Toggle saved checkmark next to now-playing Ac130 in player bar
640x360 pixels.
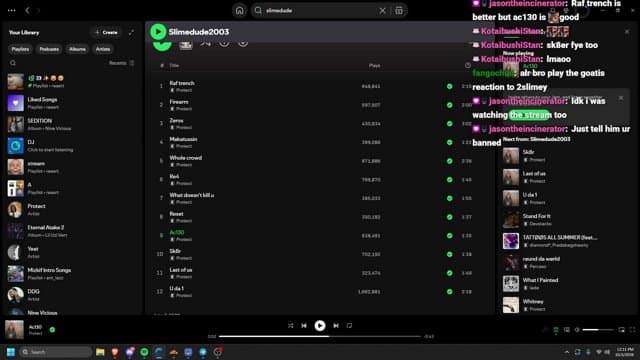[52, 330]
